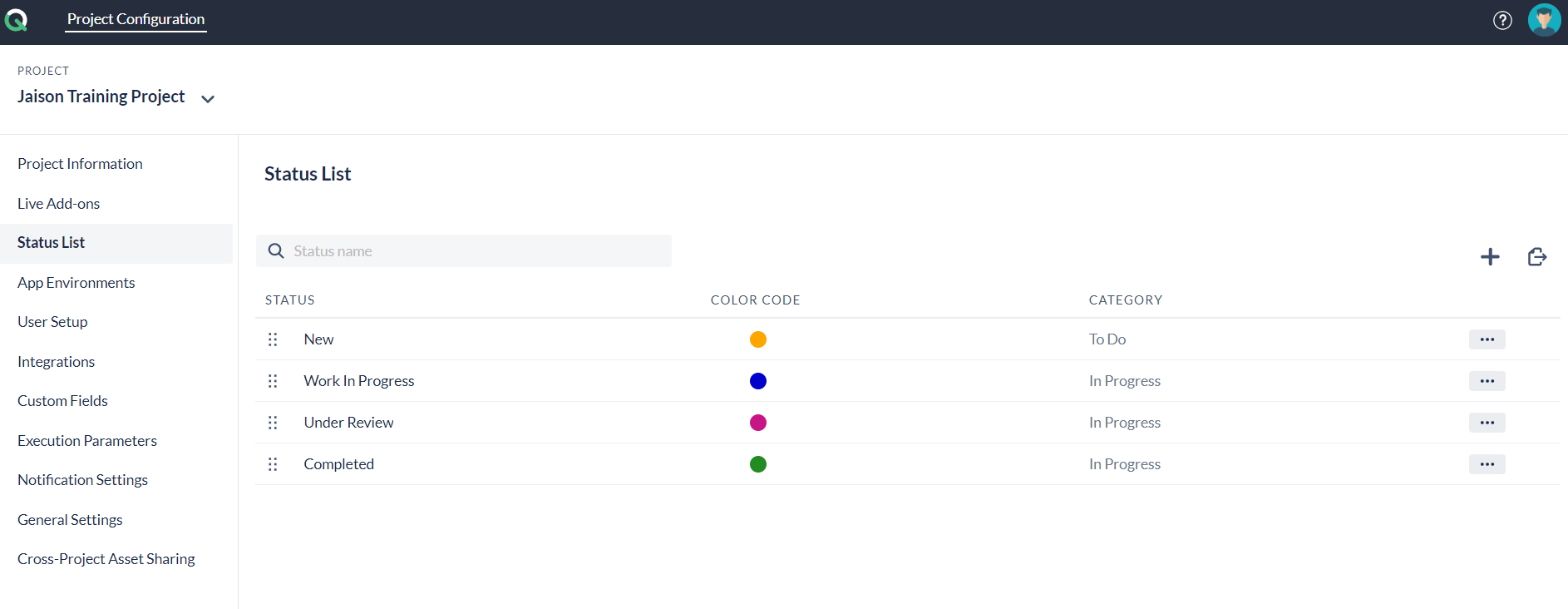Image resolution: width=1568 pixels, height=609 pixels.
Task: Open Execution Parameters
Action: point(87,441)
